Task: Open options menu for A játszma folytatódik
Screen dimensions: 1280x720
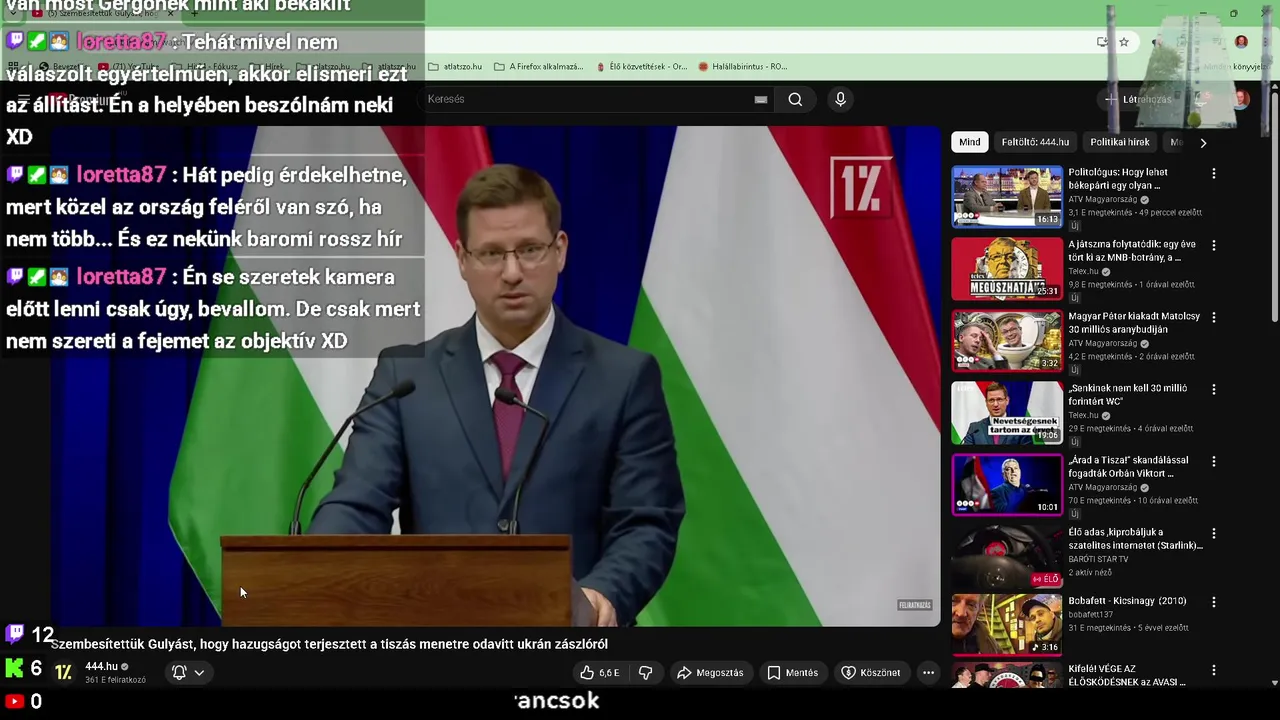Action: [1214, 245]
